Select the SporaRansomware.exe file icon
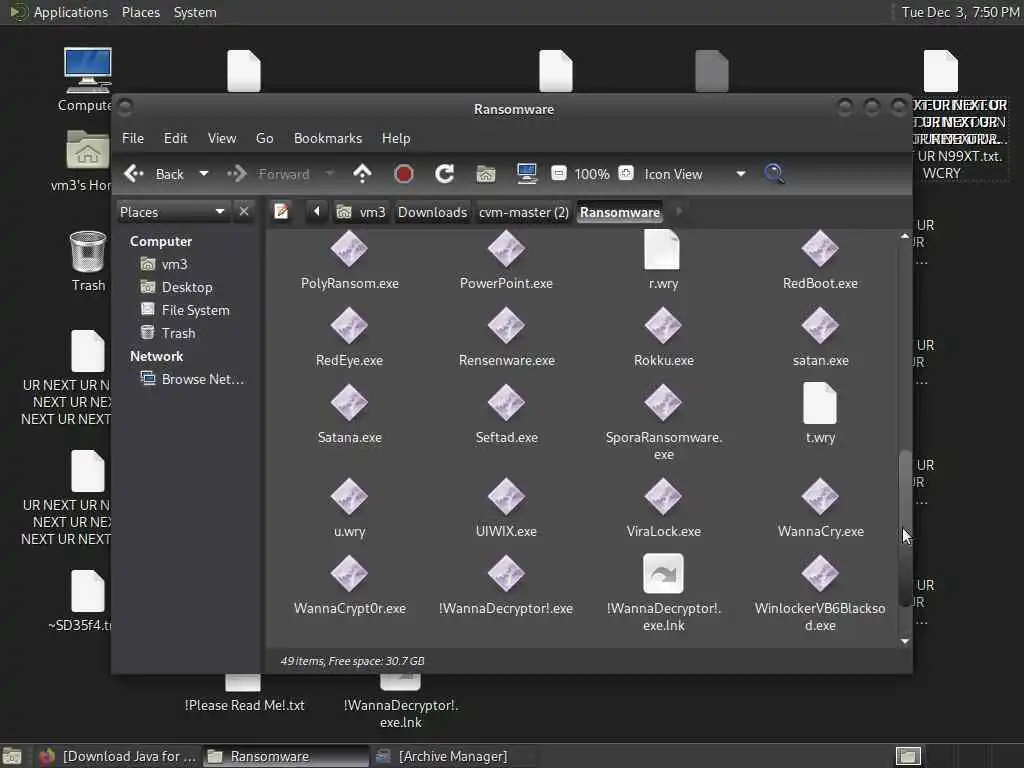 (664, 403)
